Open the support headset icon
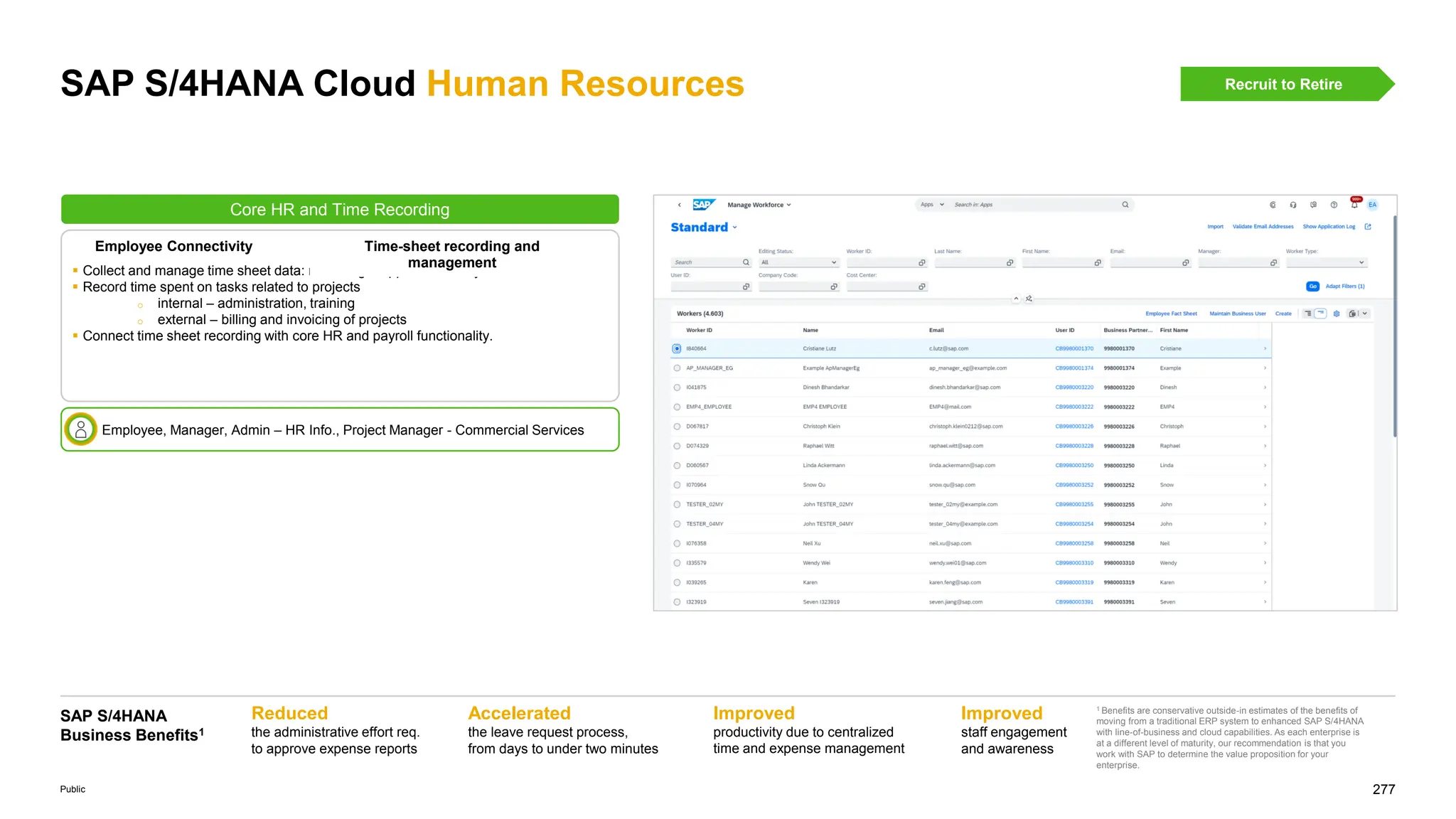 (x=1293, y=205)
